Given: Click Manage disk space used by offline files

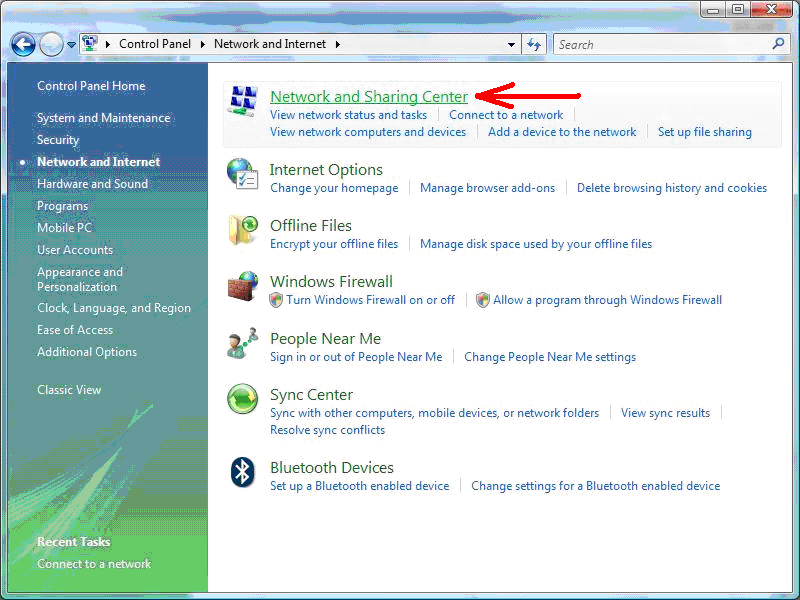Looking at the screenshot, I should click(536, 244).
